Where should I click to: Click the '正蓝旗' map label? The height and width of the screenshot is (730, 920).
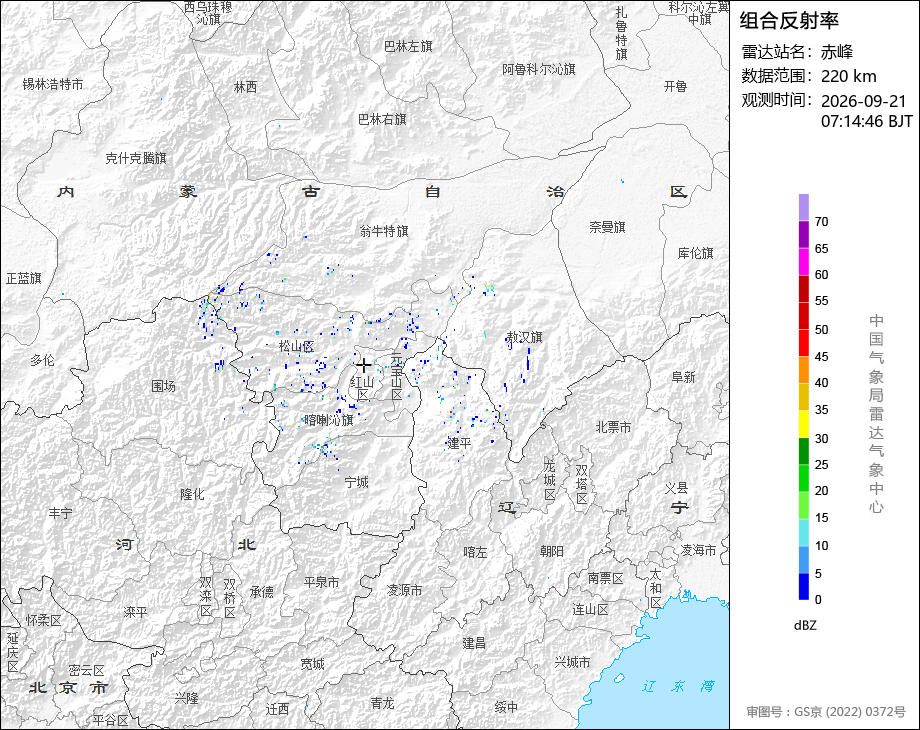(23, 278)
